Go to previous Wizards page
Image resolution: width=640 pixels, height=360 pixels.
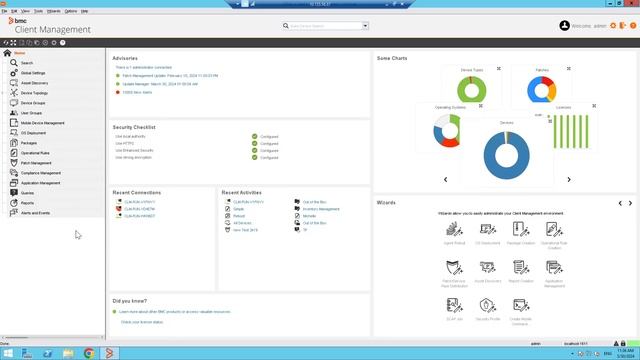coord(620,203)
